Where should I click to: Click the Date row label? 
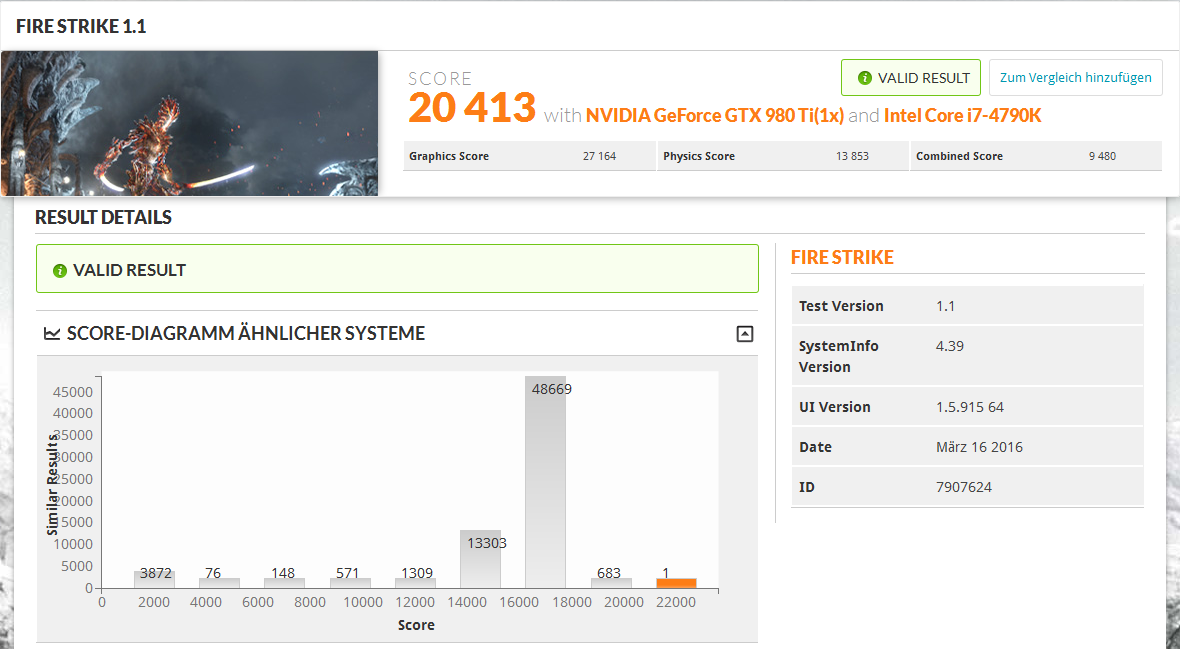click(815, 446)
